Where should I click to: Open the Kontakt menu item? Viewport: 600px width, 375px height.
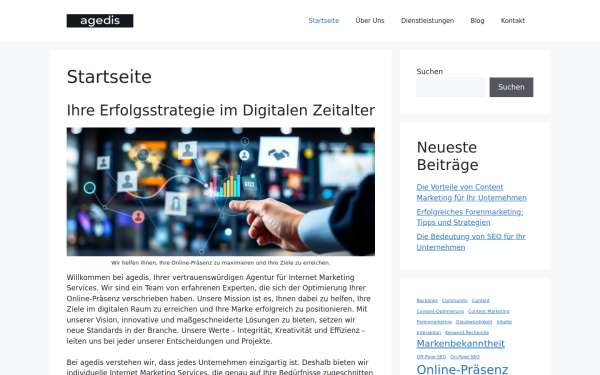pos(513,21)
